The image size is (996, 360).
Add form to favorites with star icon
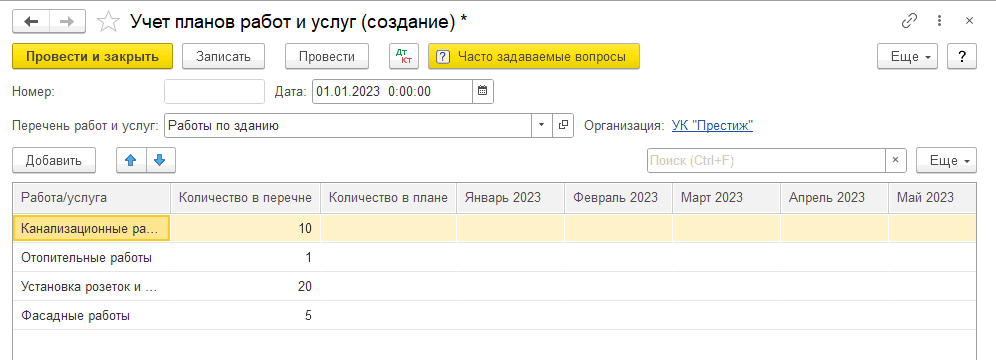click(109, 22)
